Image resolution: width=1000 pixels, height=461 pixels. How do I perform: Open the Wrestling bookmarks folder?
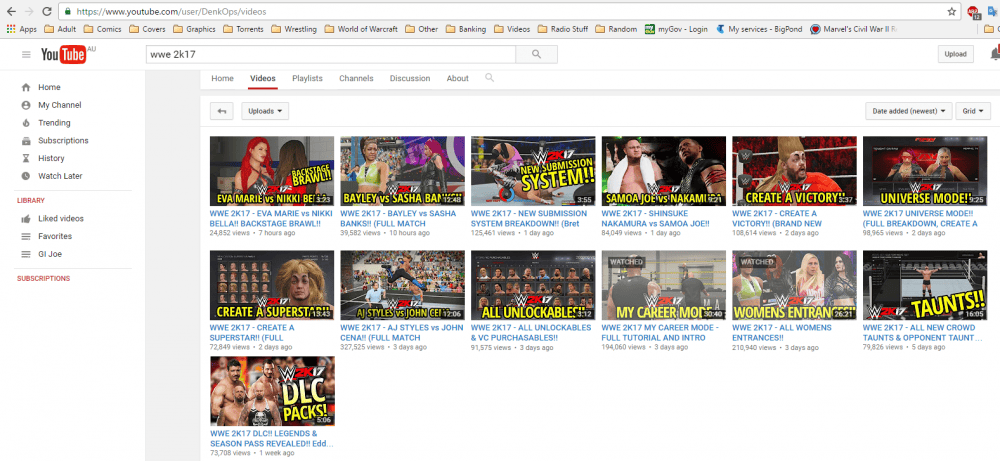[293, 29]
